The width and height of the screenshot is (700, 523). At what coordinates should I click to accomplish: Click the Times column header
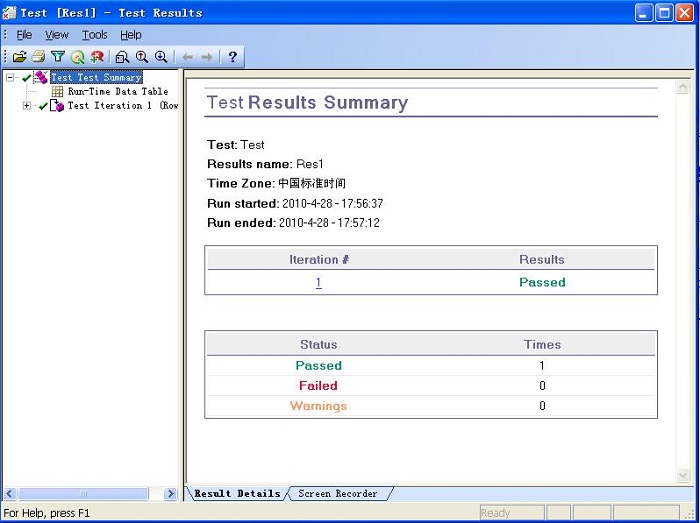point(542,345)
